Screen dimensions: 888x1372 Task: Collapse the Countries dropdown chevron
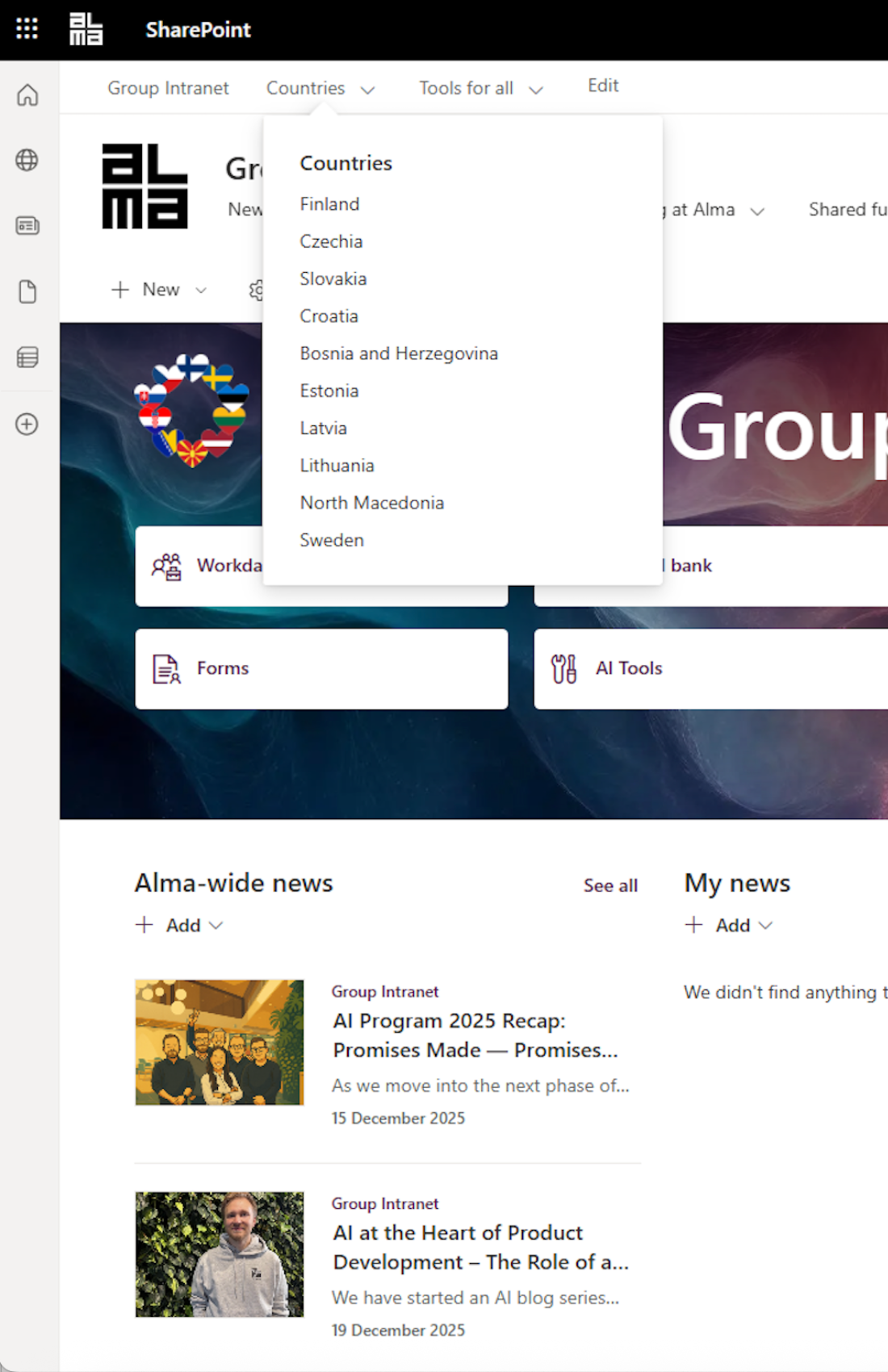point(367,90)
